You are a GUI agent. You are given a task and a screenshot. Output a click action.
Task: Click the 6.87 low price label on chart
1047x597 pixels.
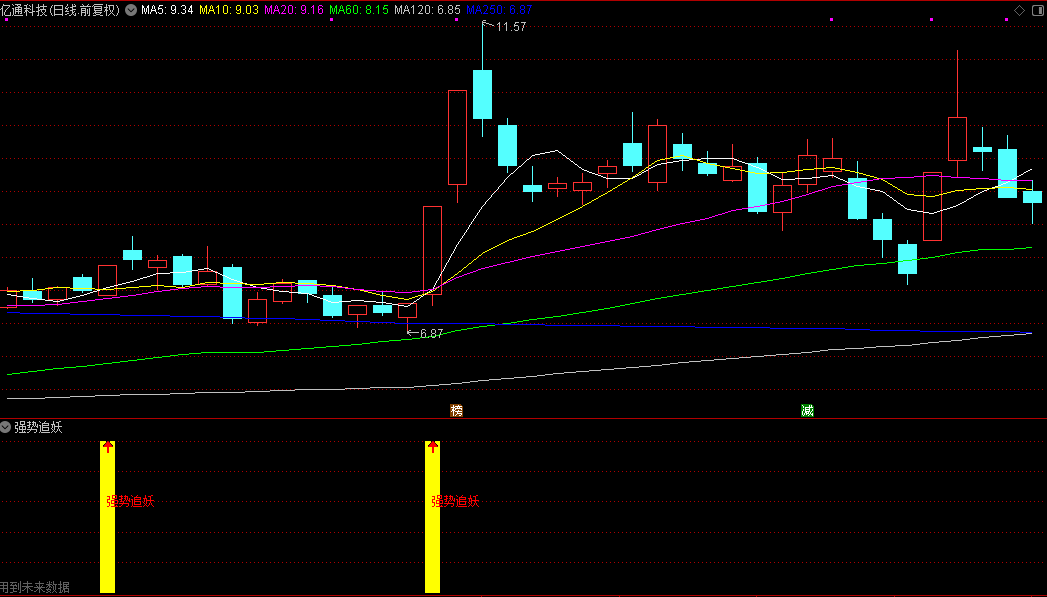(x=431, y=333)
